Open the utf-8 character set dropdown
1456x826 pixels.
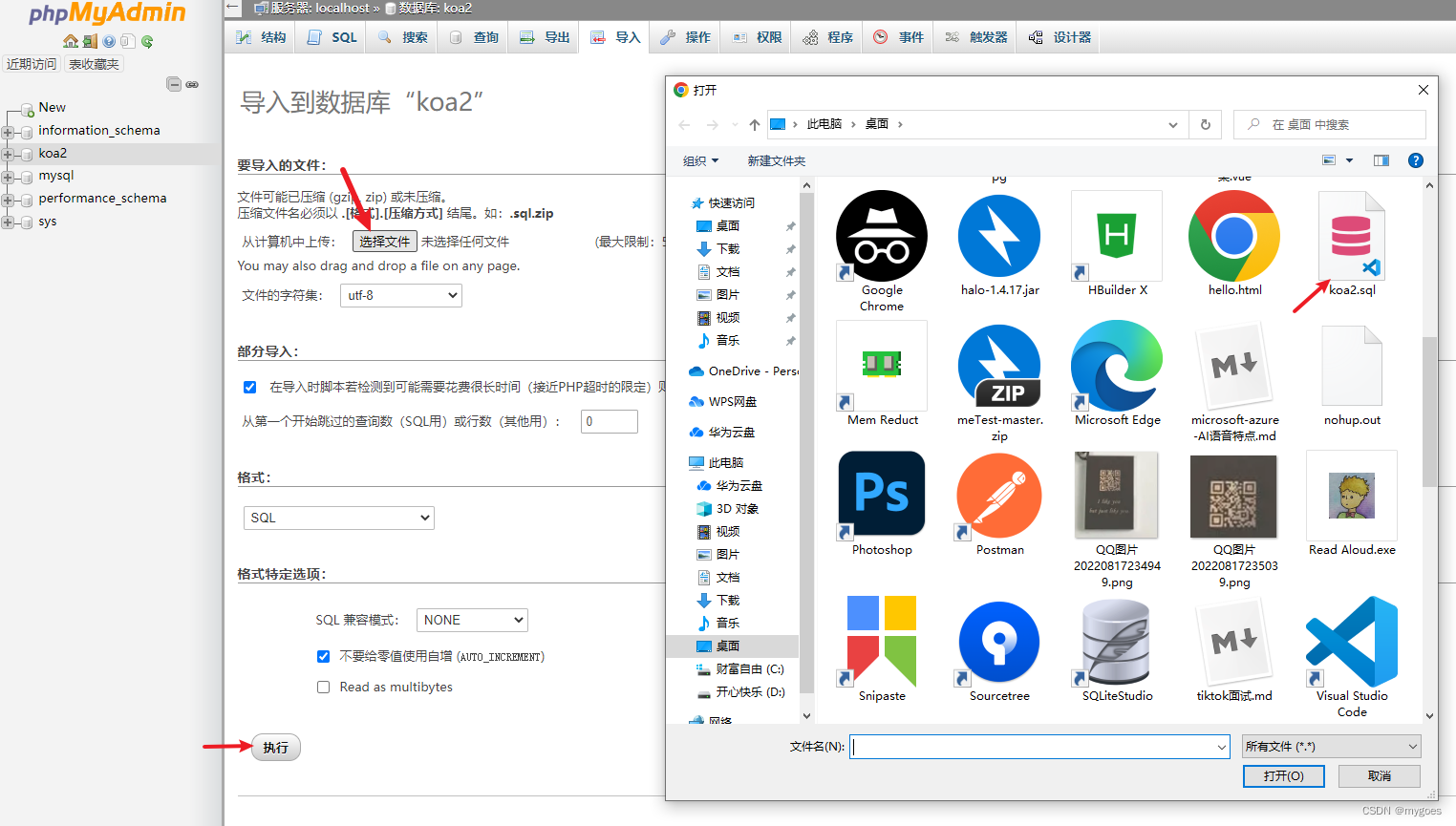[x=400, y=295]
